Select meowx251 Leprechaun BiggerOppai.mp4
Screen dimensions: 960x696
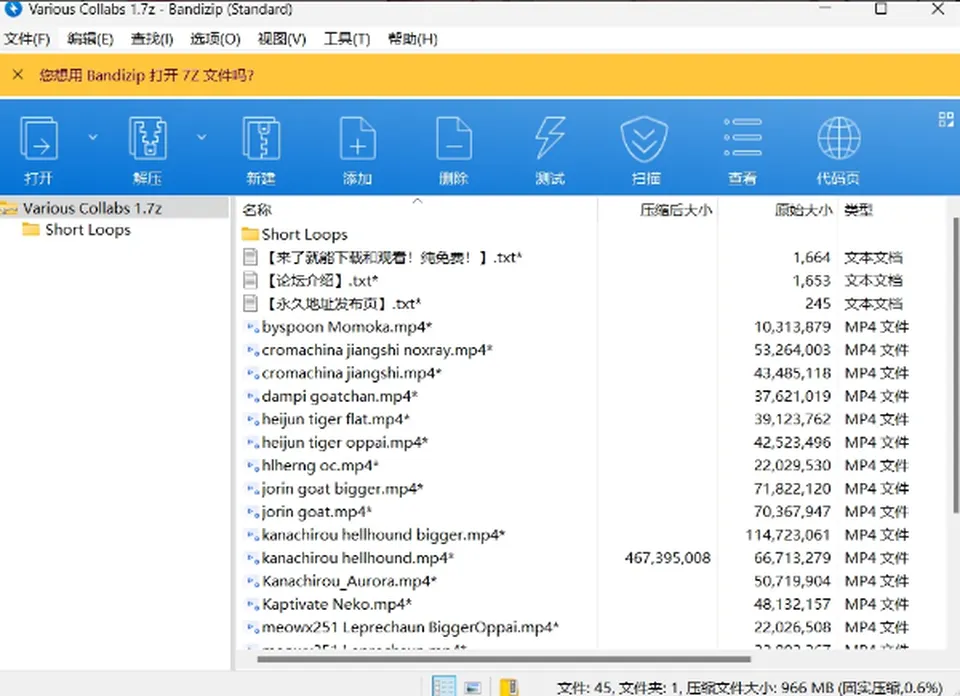410,627
